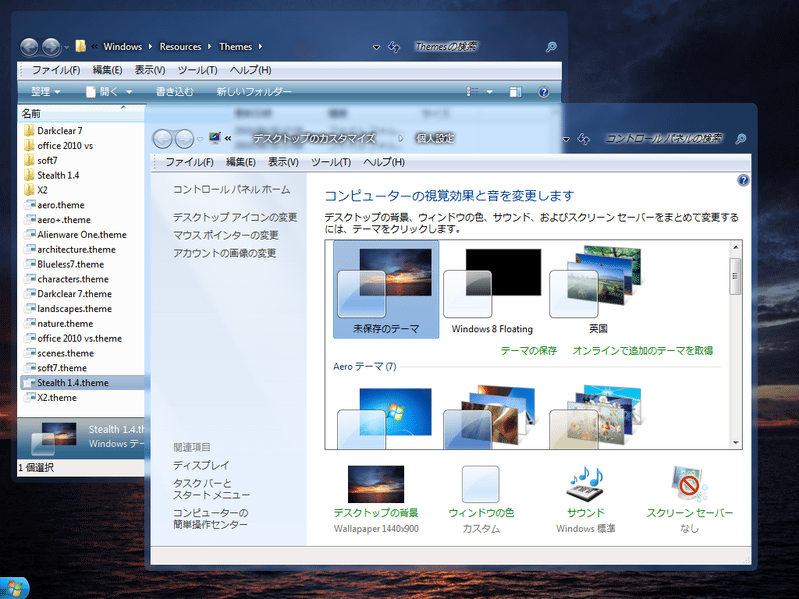Open address history dropdown in Personalization window
Image resolution: width=799 pixels, height=599 pixels.
(566, 139)
